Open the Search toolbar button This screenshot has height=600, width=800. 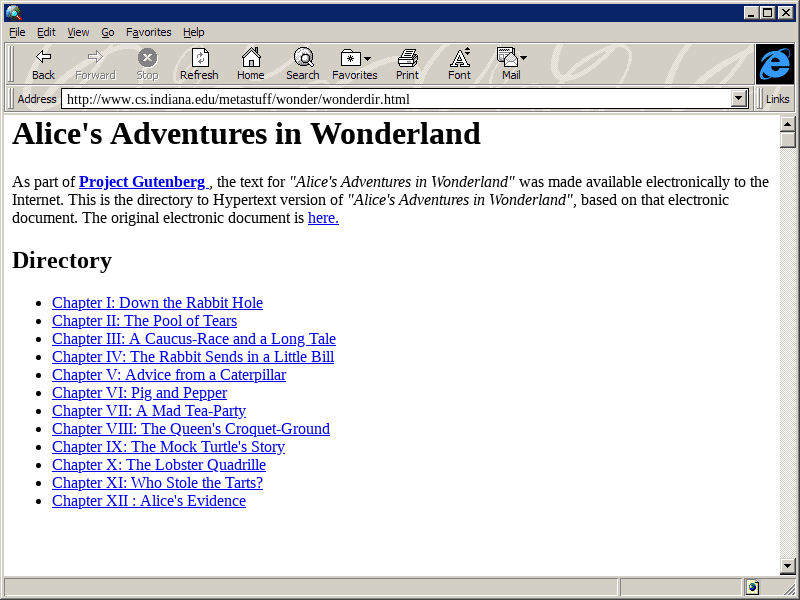303,64
